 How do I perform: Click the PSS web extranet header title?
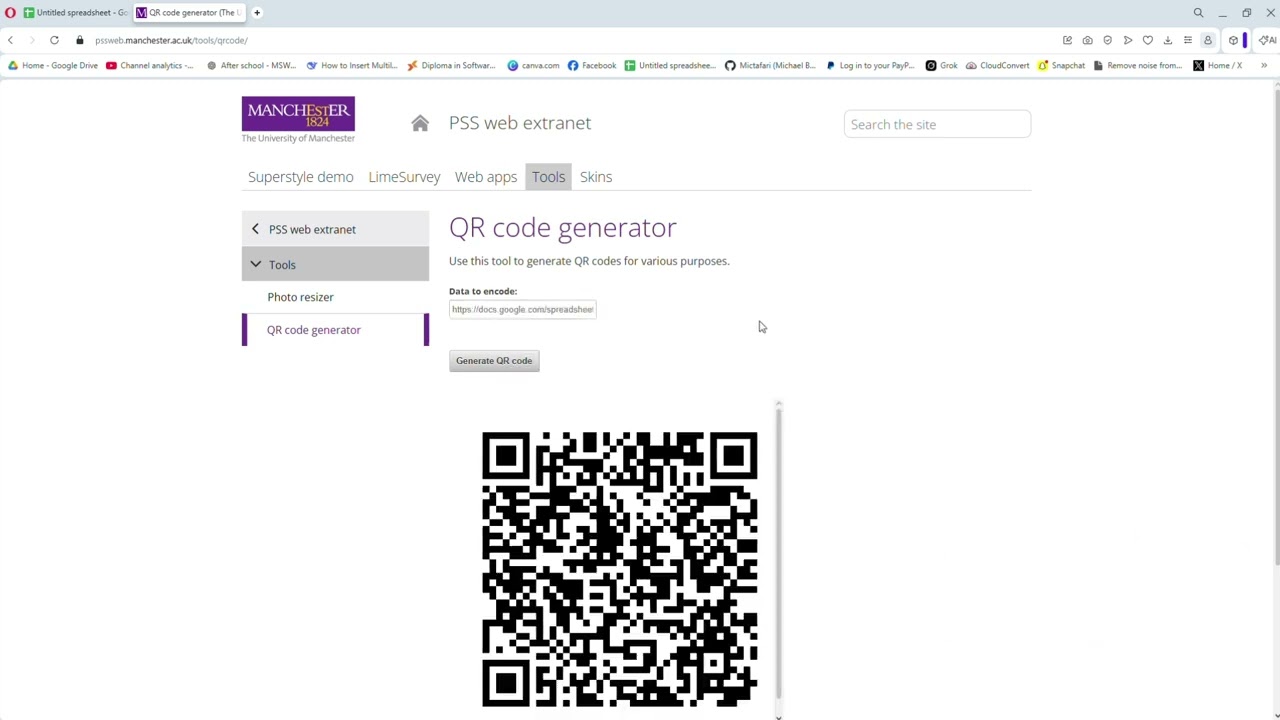(x=520, y=123)
